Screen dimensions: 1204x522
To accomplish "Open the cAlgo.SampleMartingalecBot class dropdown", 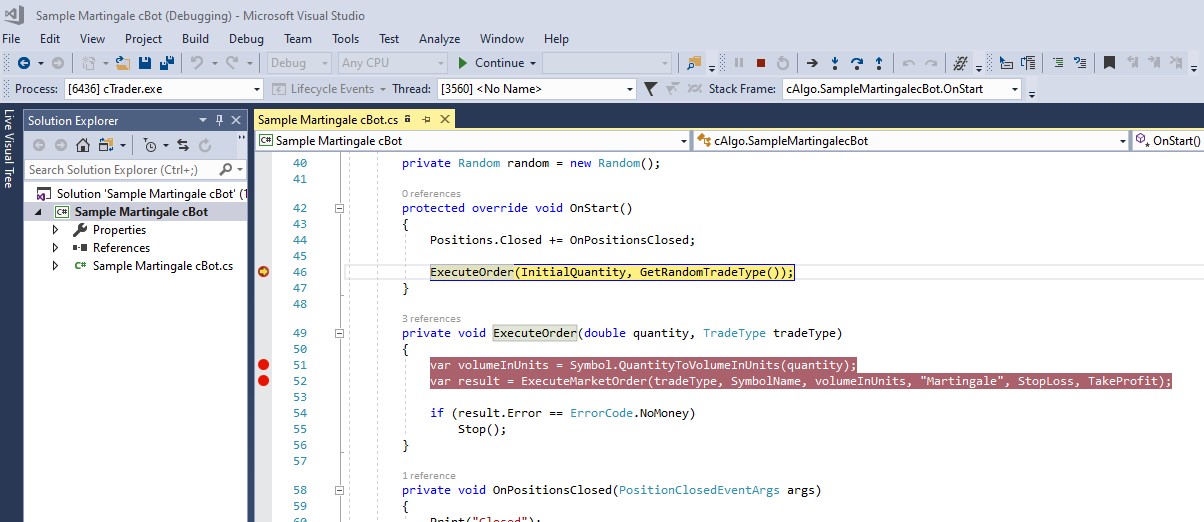I will coord(1122,141).
